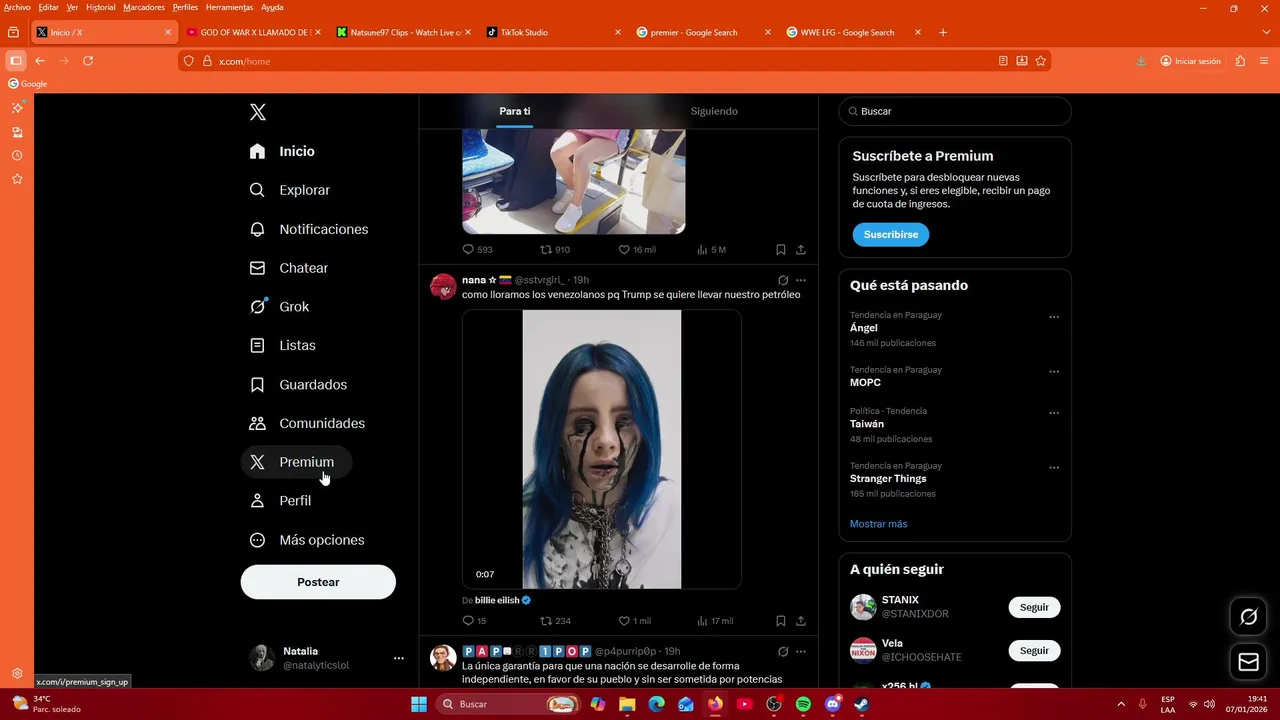Open options for Taiwán trend
Viewport: 1280px width, 720px height.
point(1054,413)
